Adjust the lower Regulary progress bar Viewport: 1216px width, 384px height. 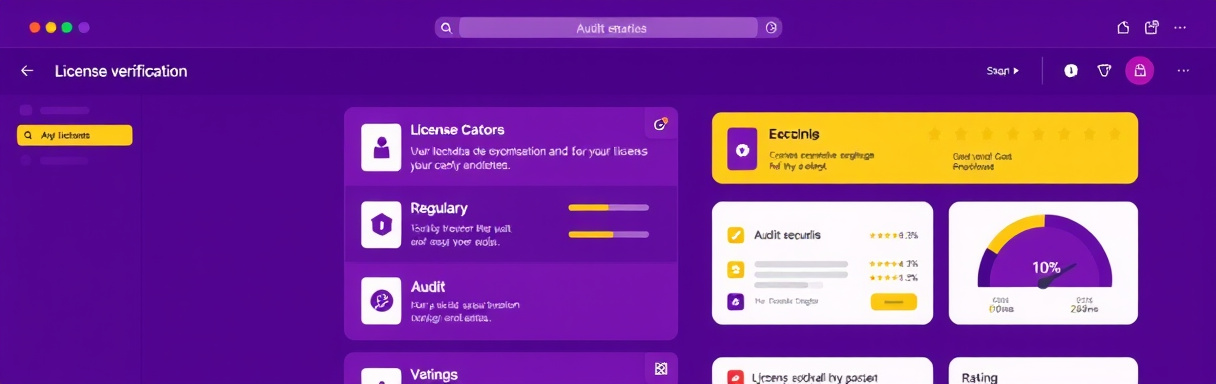click(x=608, y=234)
